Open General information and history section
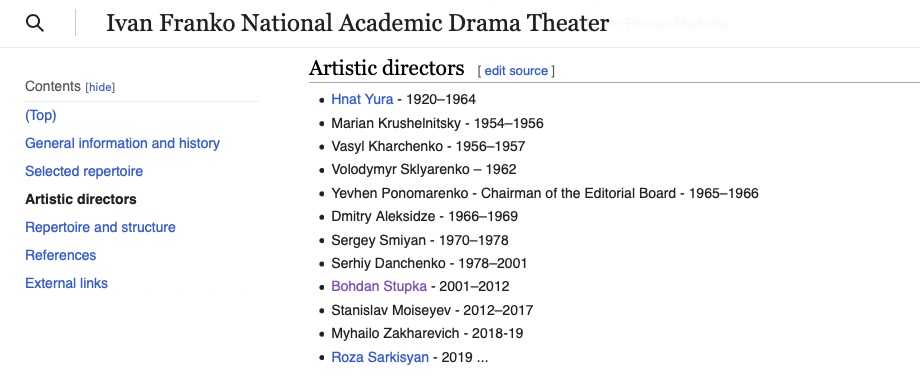This screenshot has width=920, height=387. [122, 143]
